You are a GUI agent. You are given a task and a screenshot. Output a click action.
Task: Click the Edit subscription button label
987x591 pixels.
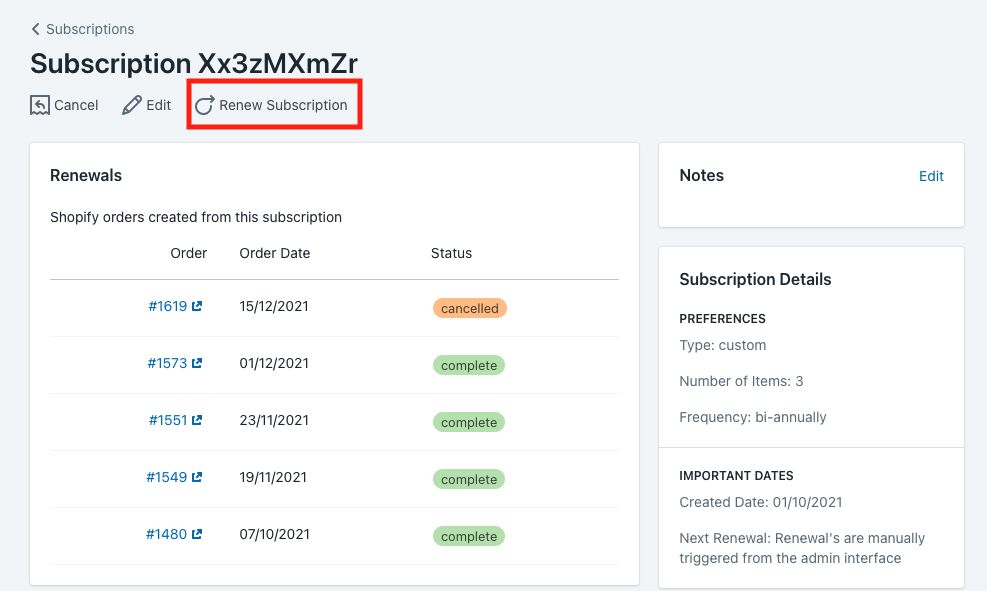pyautogui.click(x=159, y=105)
